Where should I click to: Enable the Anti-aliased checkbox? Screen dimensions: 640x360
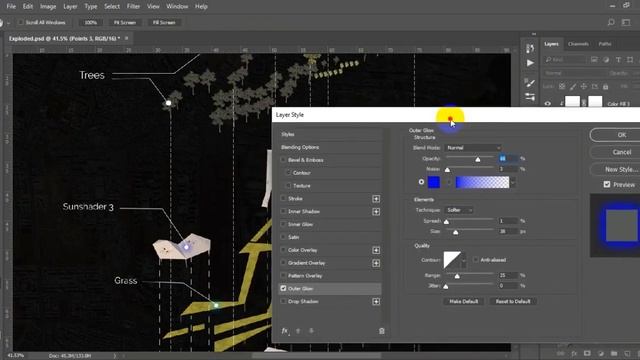tap(476, 260)
